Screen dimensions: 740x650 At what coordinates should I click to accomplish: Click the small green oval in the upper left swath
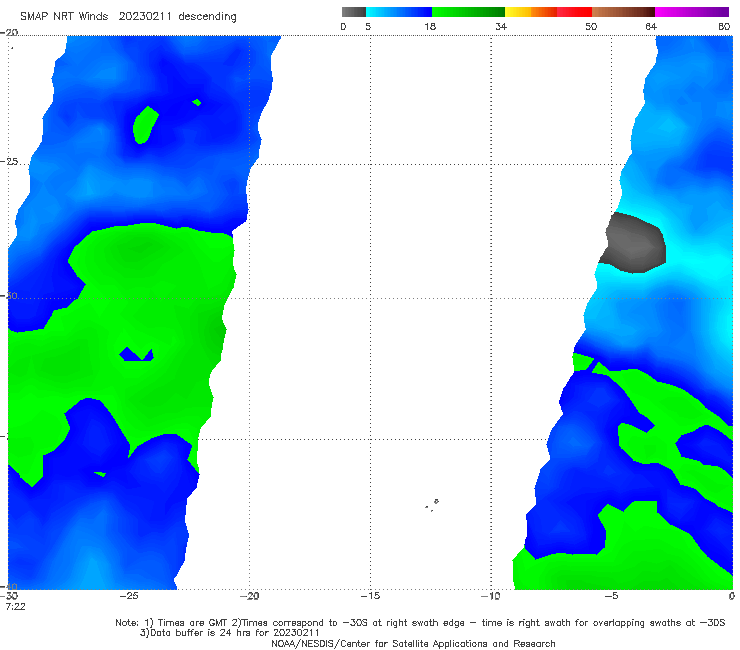pos(145,125)
